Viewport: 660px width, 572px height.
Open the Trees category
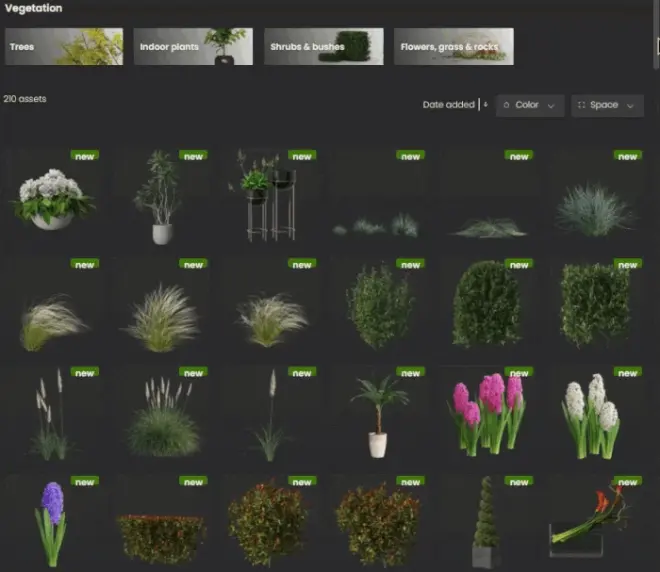(x=65, y=46)
